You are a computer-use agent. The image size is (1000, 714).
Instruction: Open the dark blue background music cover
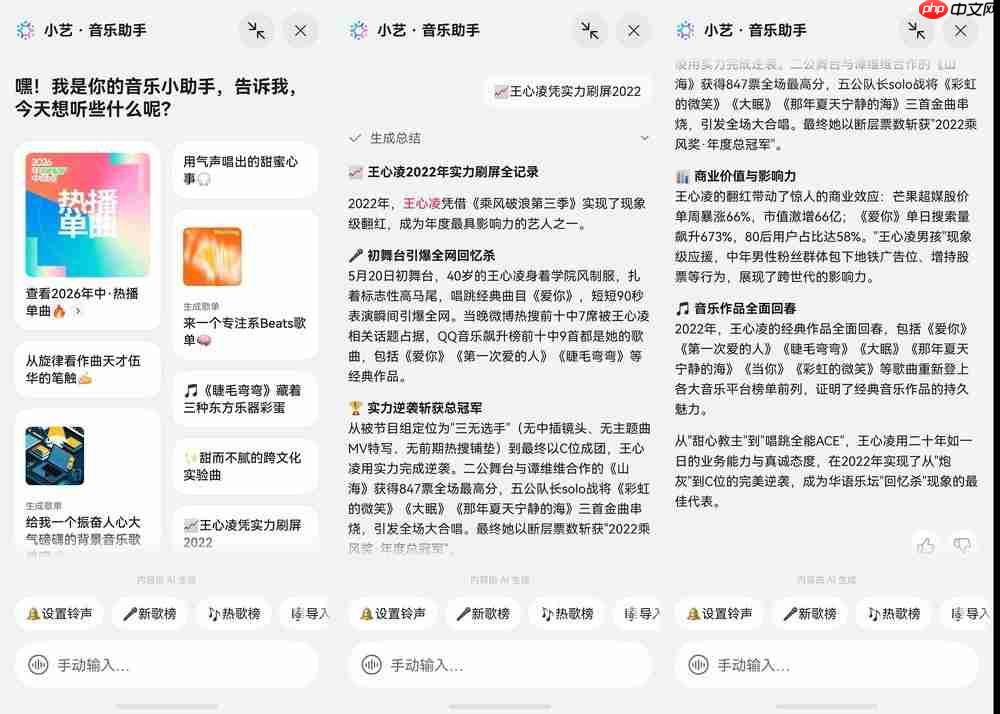(55, 455)
